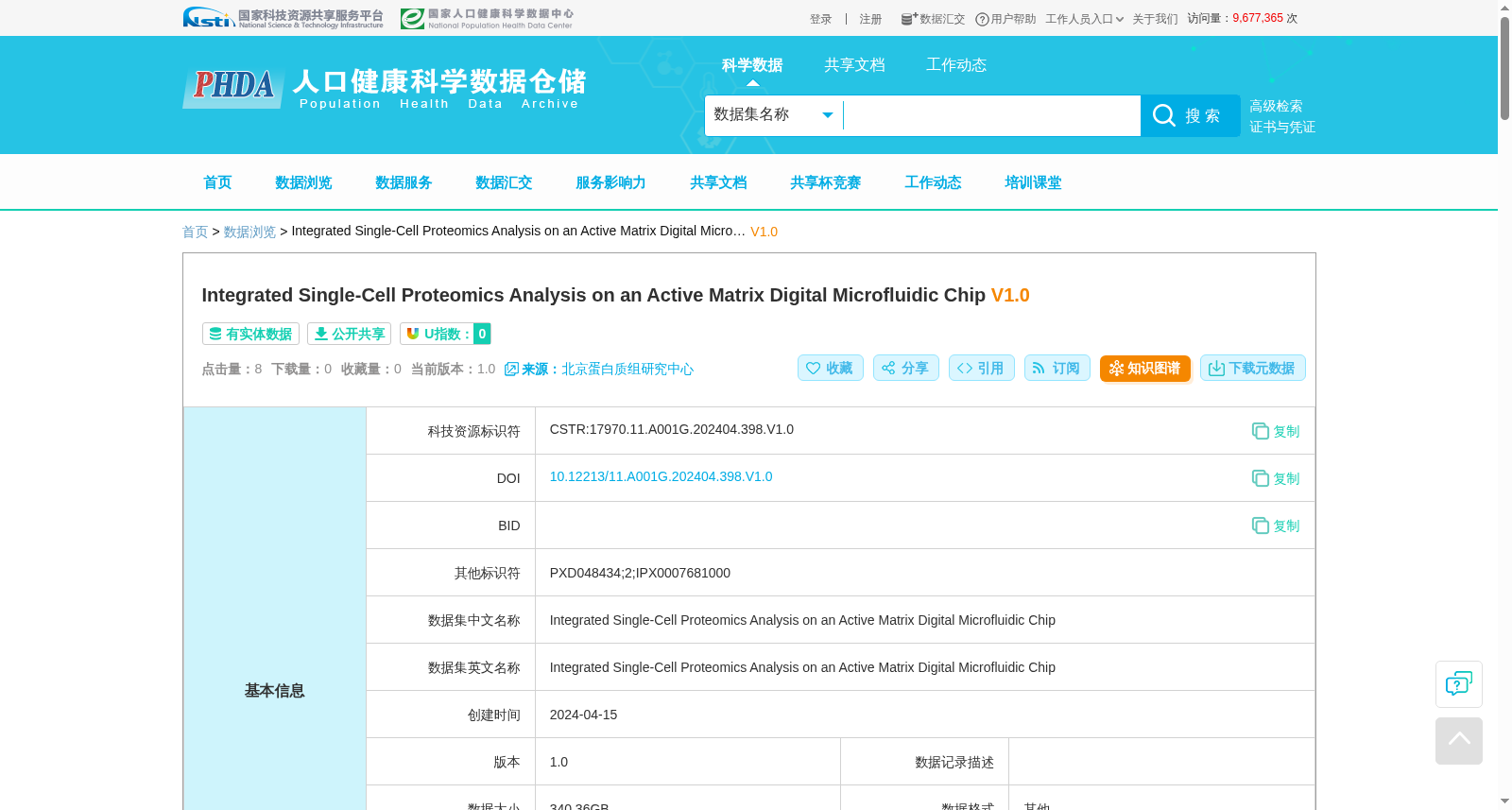Open 证书与凭证 link
Screen dimensions: 1512x810
tap(1282, 127)
